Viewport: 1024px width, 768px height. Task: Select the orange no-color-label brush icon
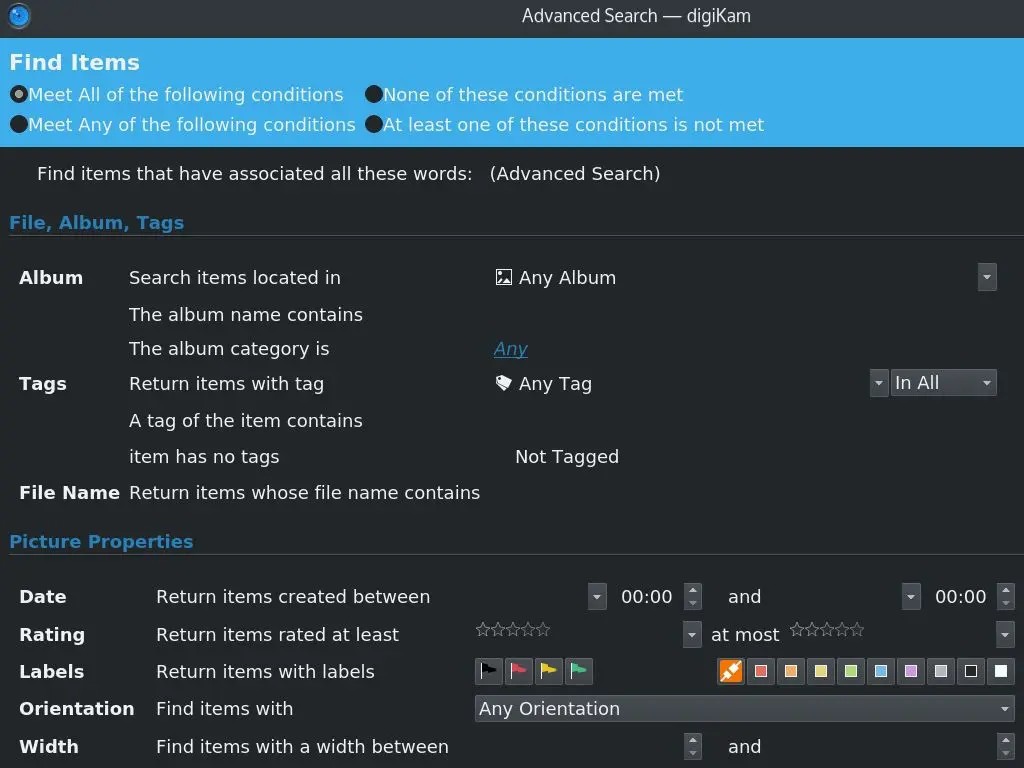[730, 671]
